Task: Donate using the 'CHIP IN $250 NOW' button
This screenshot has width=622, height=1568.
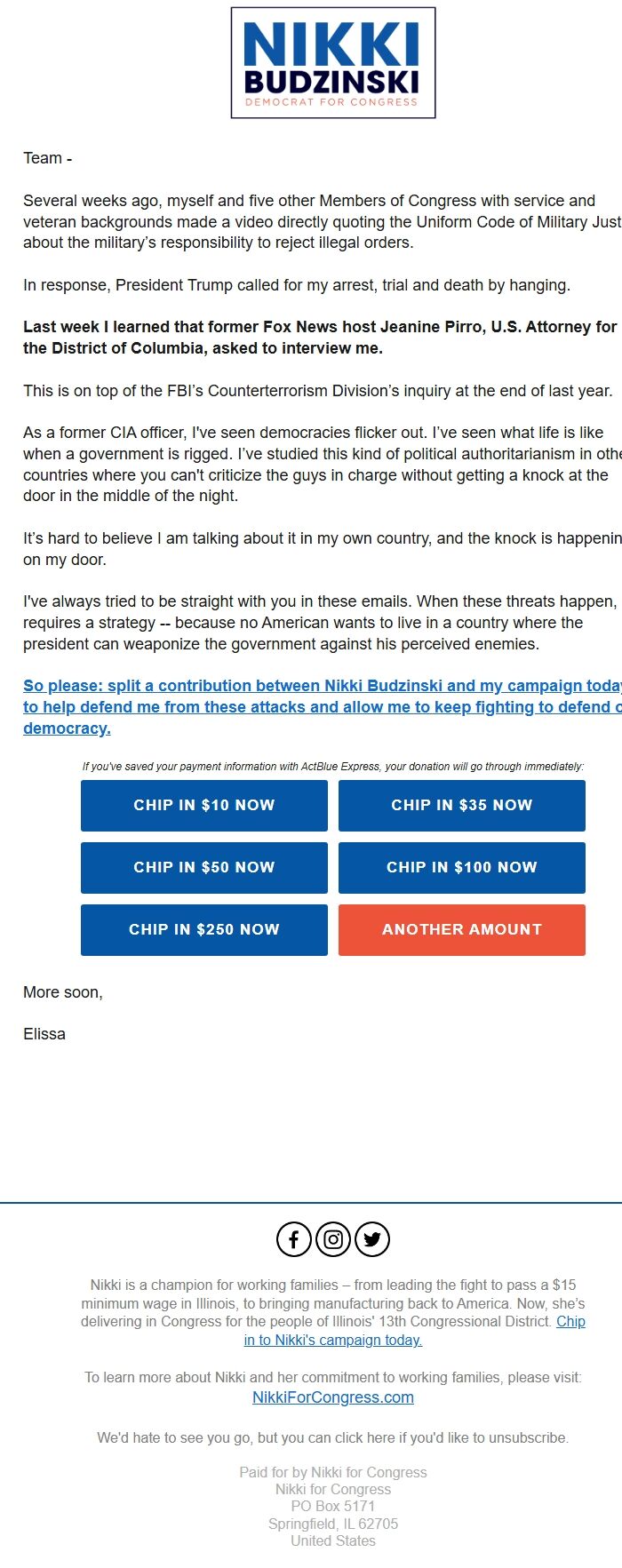Action: coord(203,929)
